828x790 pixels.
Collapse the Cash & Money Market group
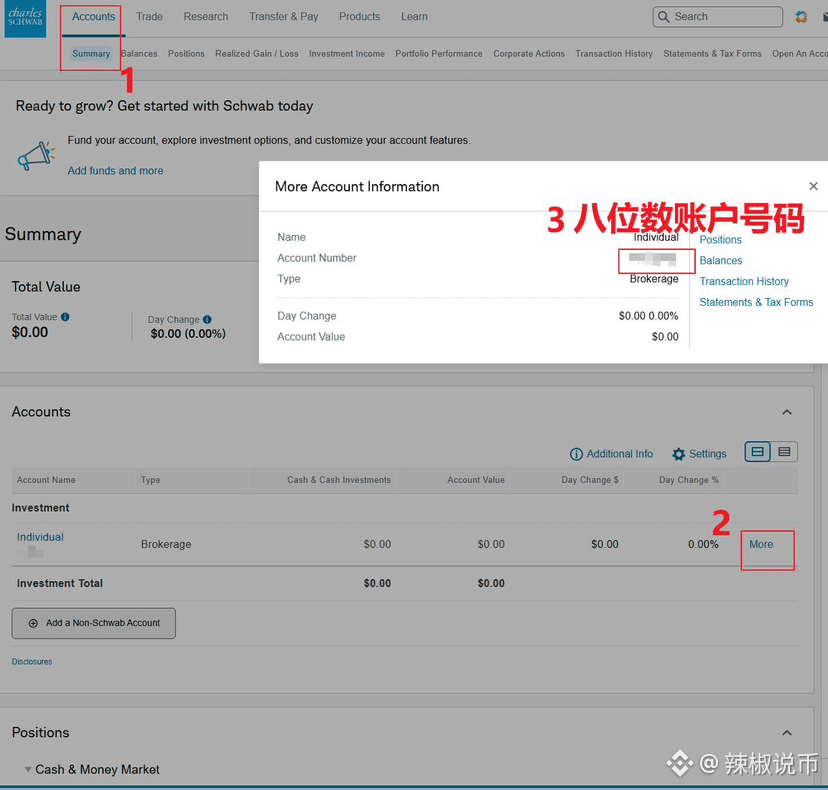click(28, 769)
